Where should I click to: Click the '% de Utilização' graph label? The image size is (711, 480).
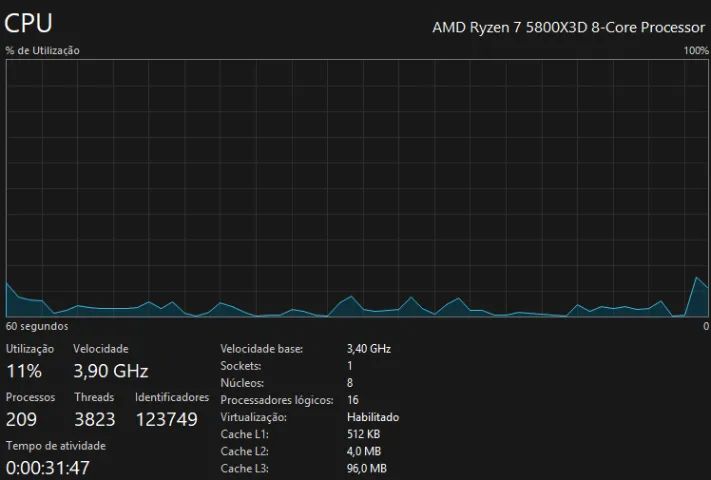tap(43, 50)
